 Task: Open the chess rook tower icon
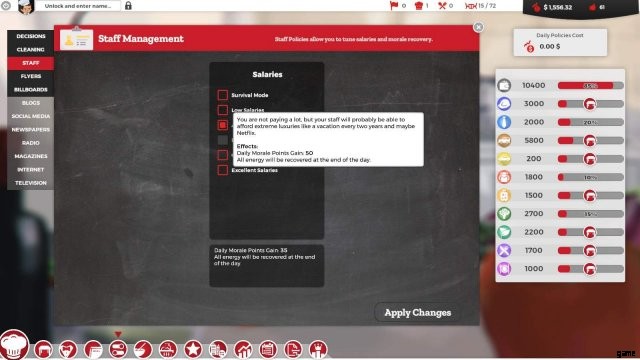click(318, 350)
